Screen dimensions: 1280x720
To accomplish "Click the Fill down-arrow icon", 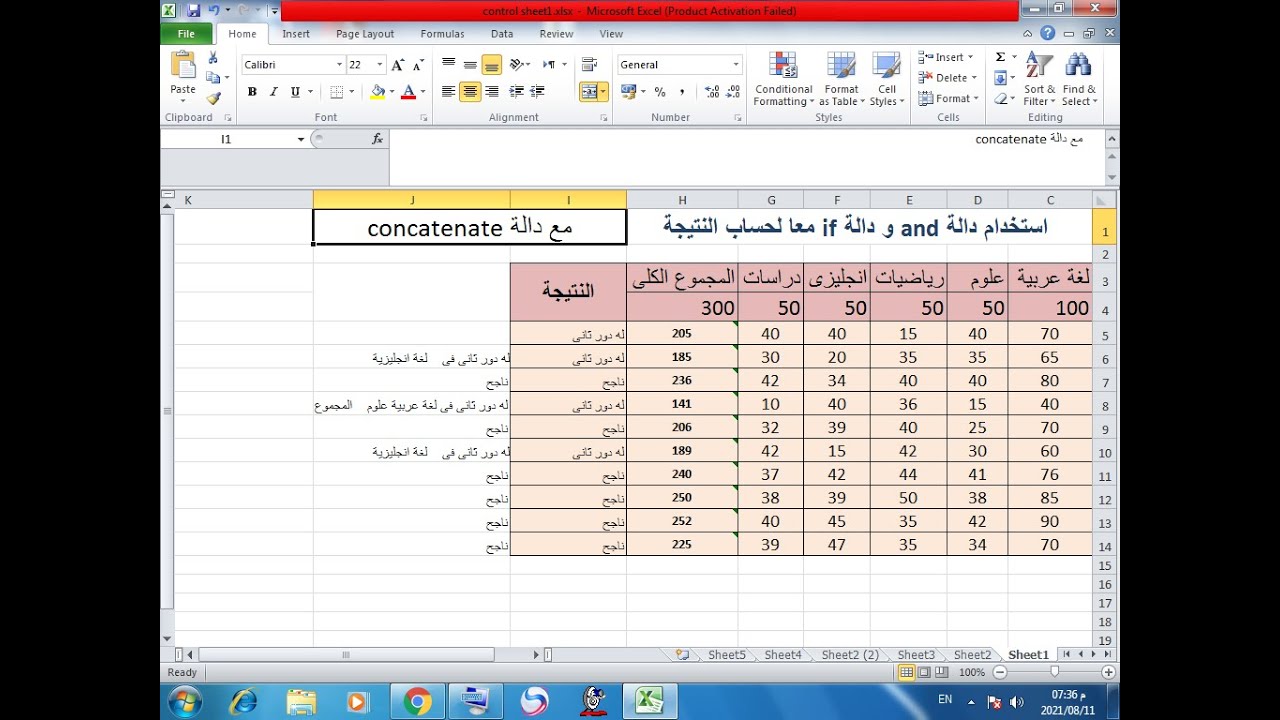I will tap(1000, 78).
